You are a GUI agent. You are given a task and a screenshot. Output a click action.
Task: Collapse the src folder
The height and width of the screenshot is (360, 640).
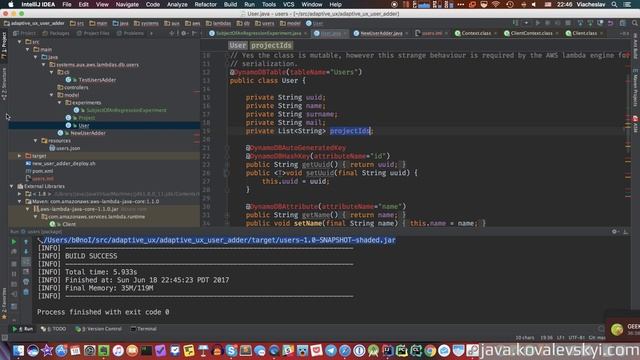tap(19, 42)
